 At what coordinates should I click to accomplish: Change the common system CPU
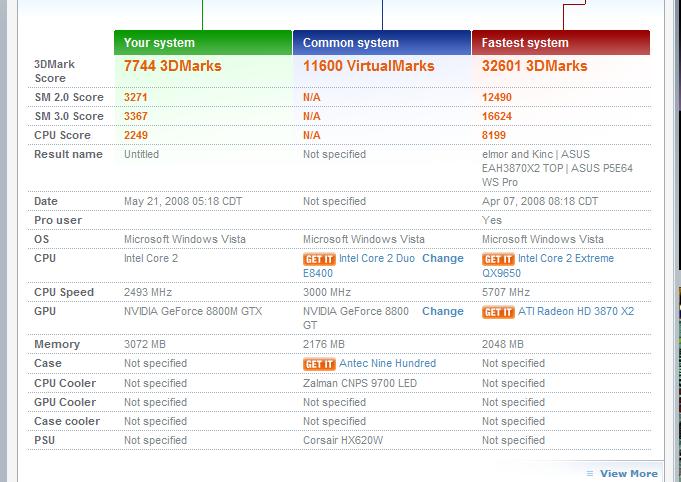(443, 258)
